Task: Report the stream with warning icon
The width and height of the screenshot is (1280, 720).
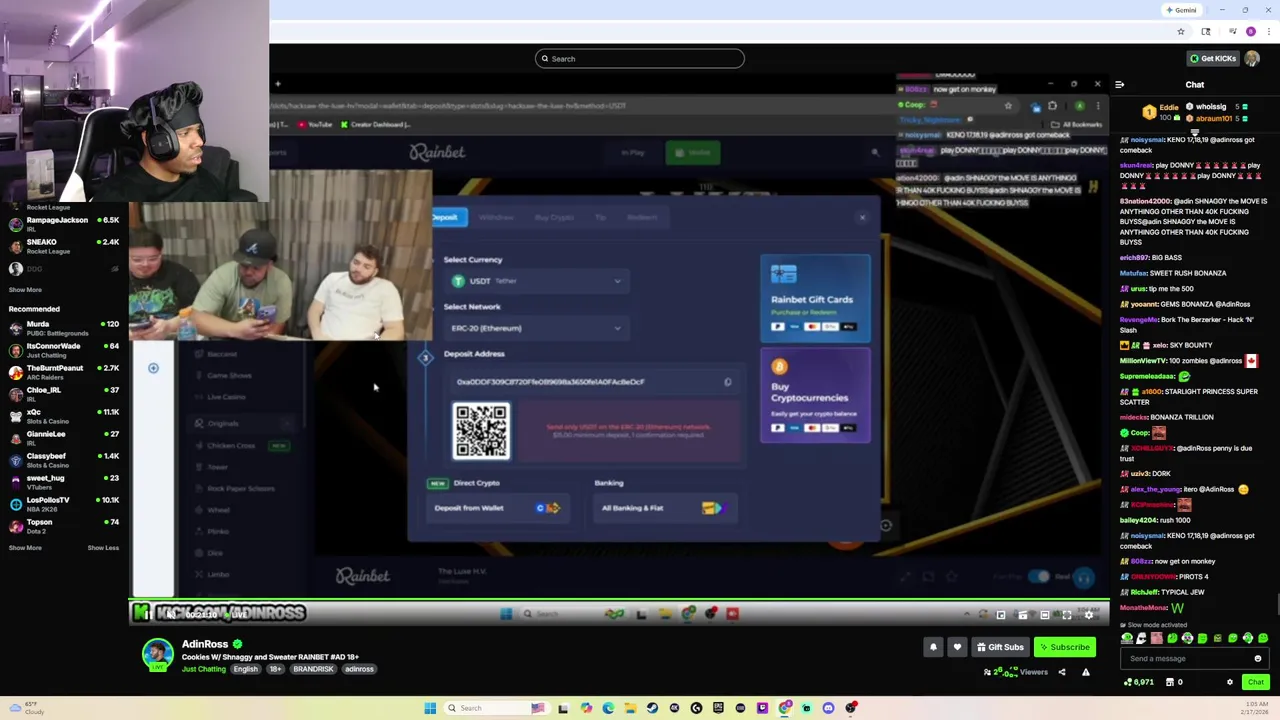Action: (x=1085, y=672)
